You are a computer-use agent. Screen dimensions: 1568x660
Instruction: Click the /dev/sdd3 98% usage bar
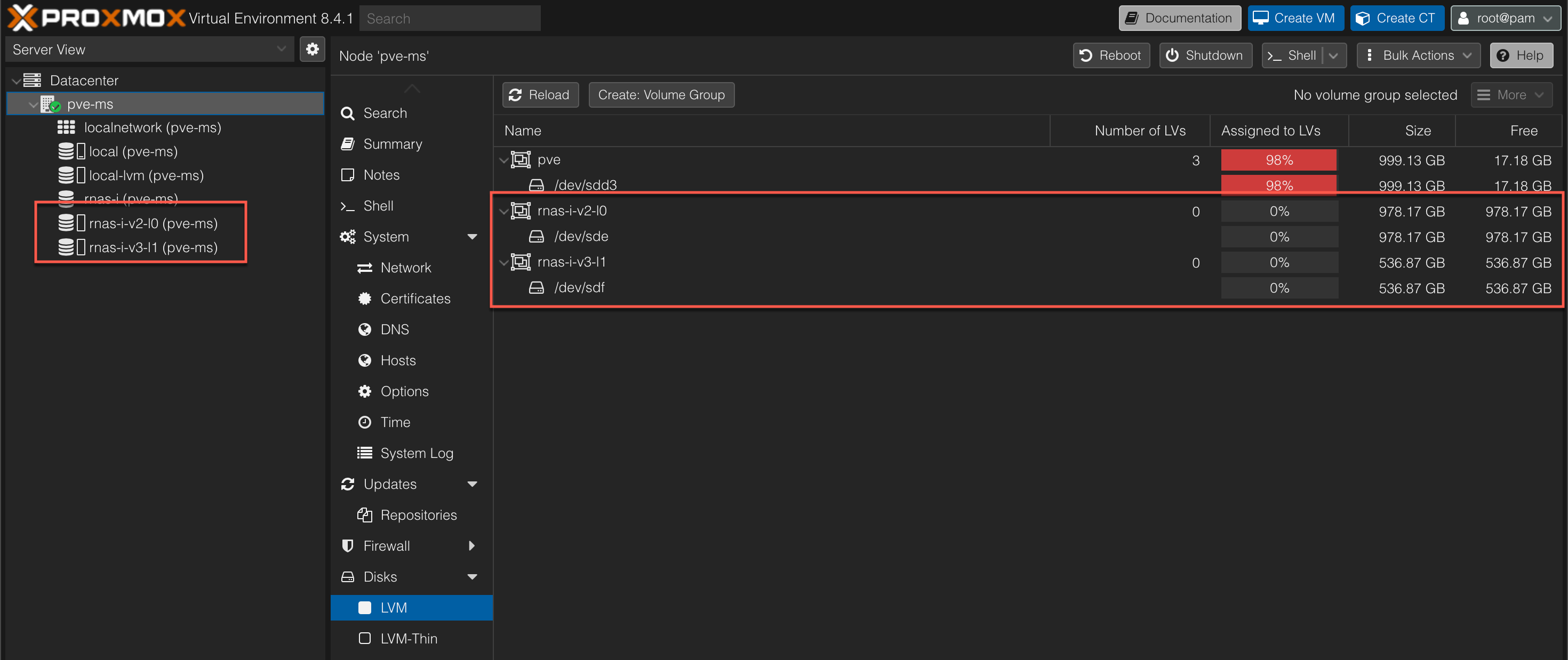pyautogui.click(x=1278, y=185)
